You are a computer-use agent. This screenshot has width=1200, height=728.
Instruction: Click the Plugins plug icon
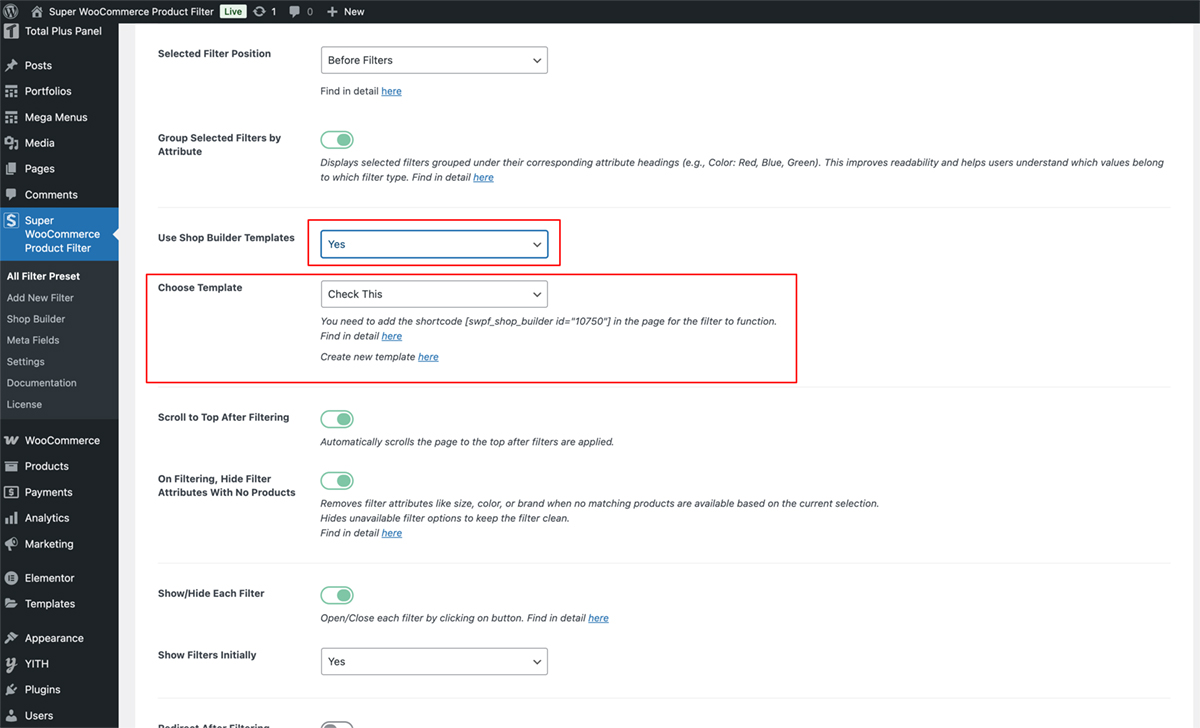(x=11, y=690)
